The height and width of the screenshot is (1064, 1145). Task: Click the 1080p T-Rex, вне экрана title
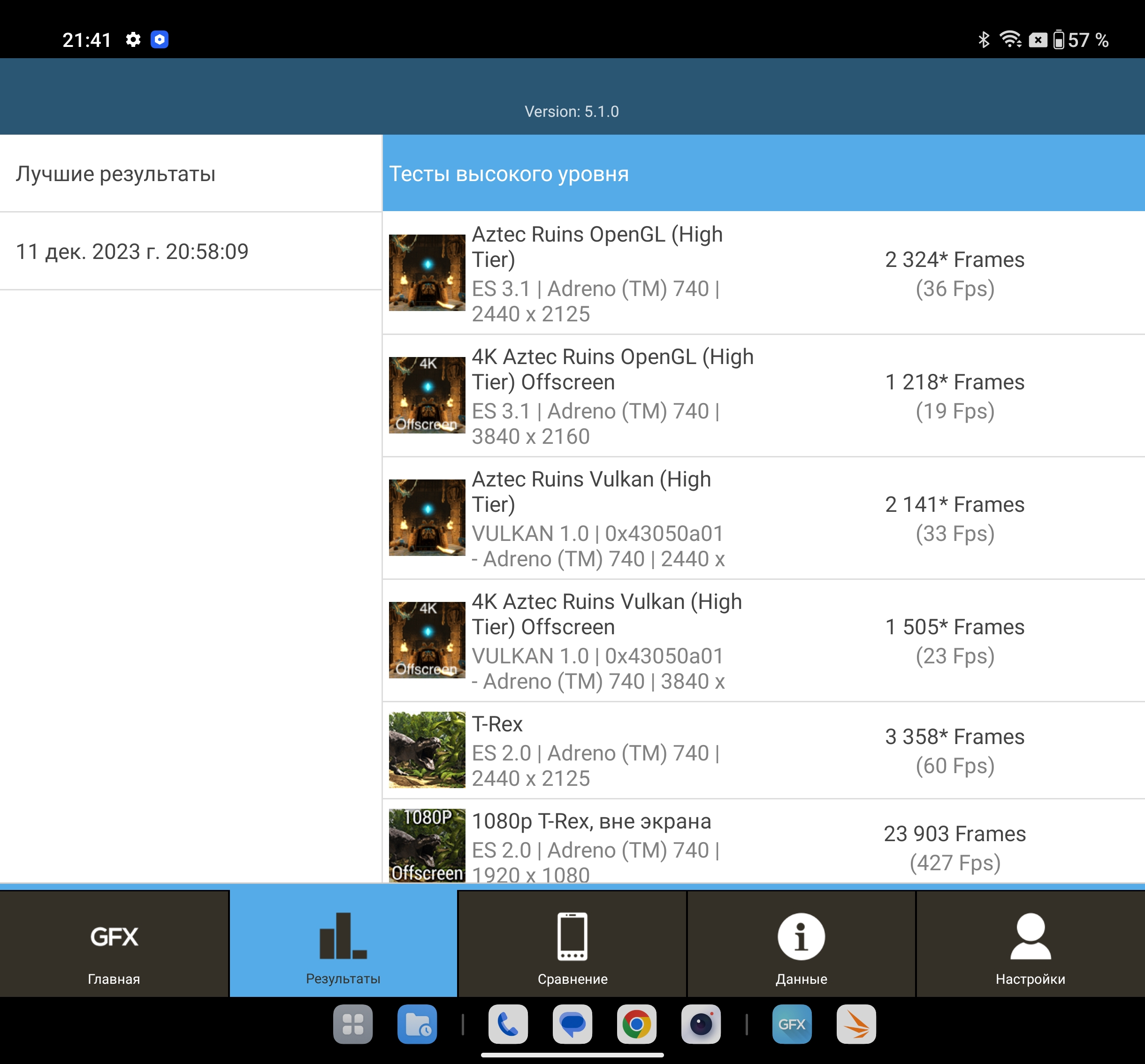(x=592, y=821)
